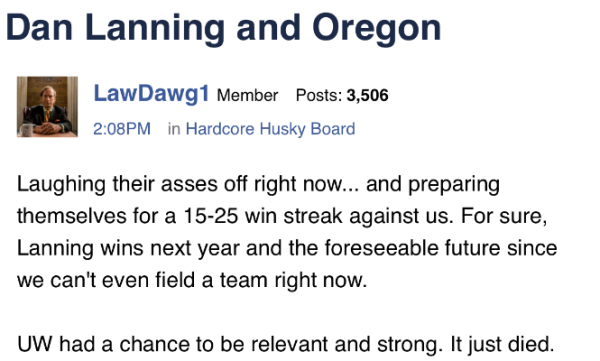Viewport: 600px width, 361px height.
Task: Click the "in" text before the board name
Action: (x=174, y=129)
